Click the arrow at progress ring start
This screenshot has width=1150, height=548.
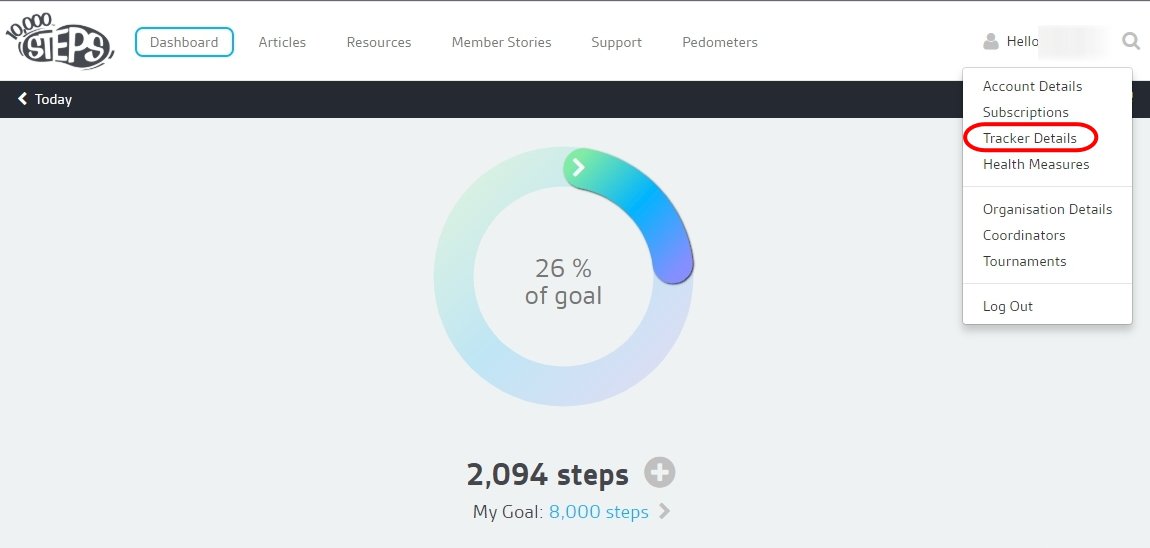(579, 168)
